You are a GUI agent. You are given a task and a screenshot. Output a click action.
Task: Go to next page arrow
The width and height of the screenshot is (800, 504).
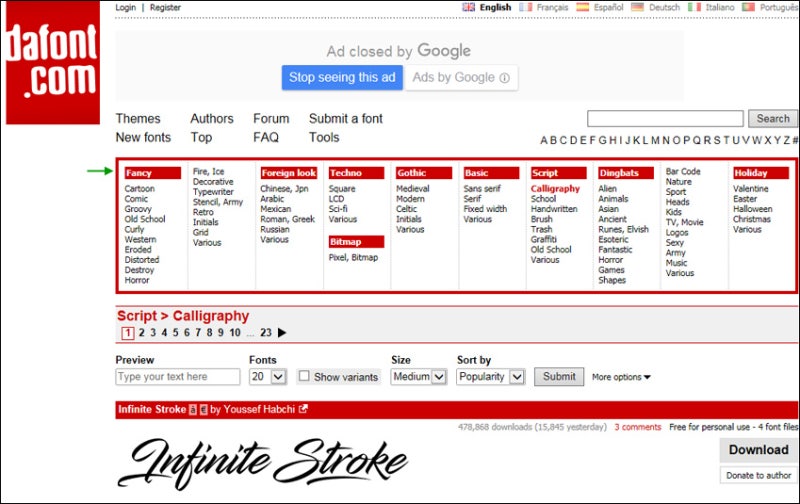coord(282,333)
